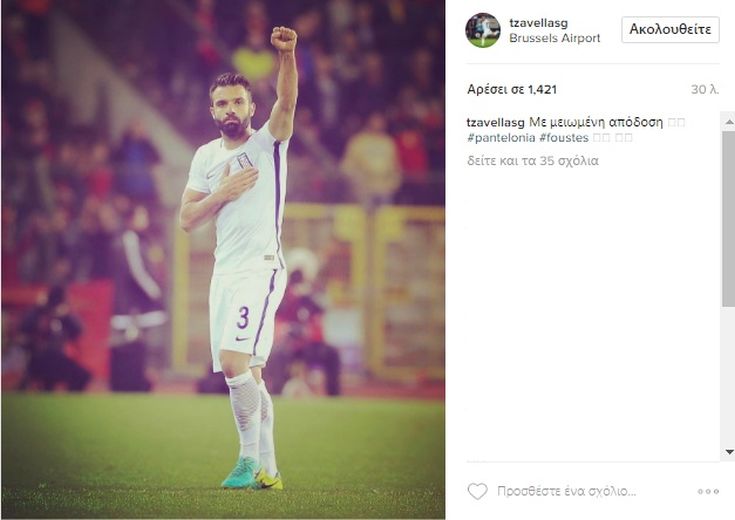735x520 pixels.
Task: Click the player's raised fist in photo
Action: 284,39
